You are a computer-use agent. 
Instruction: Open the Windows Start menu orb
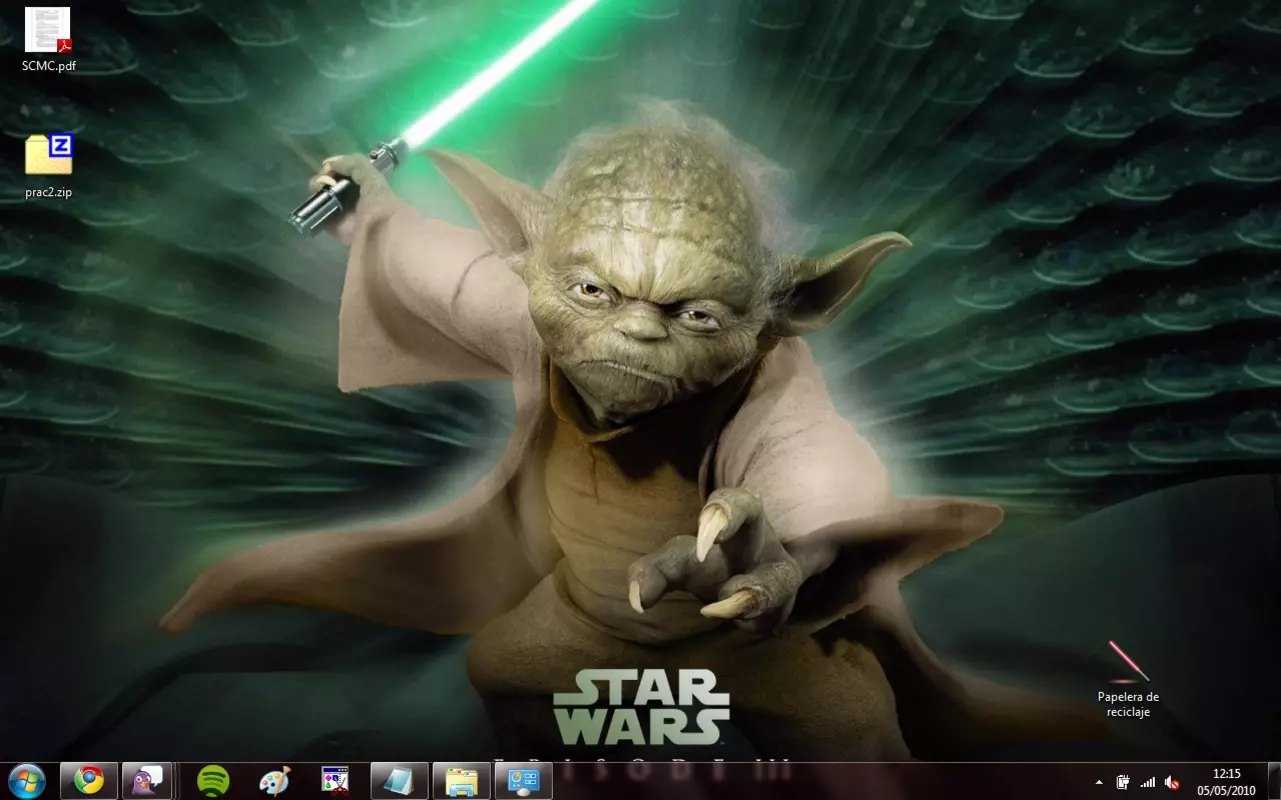point(27,780)
